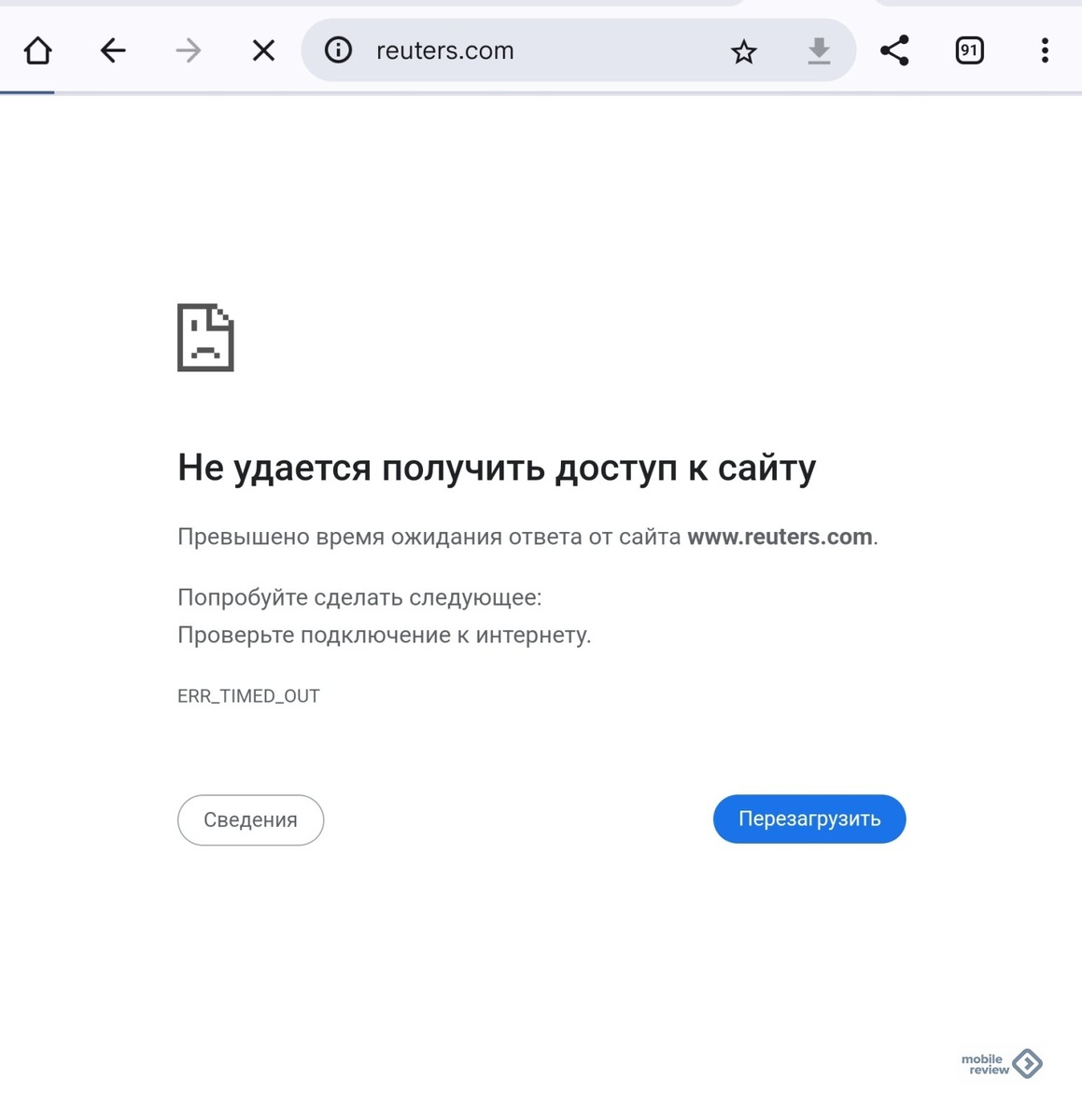Click text Попробуйте сделать следующее
Image resolution: width=1082 pixels, height=1120 pixels.
[x=359, y=597]
